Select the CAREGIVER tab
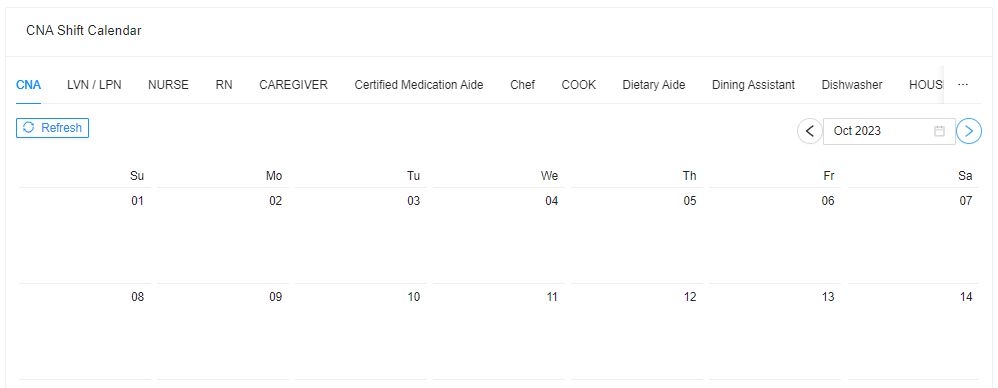The image size is (998, 388). coord(293,85)
